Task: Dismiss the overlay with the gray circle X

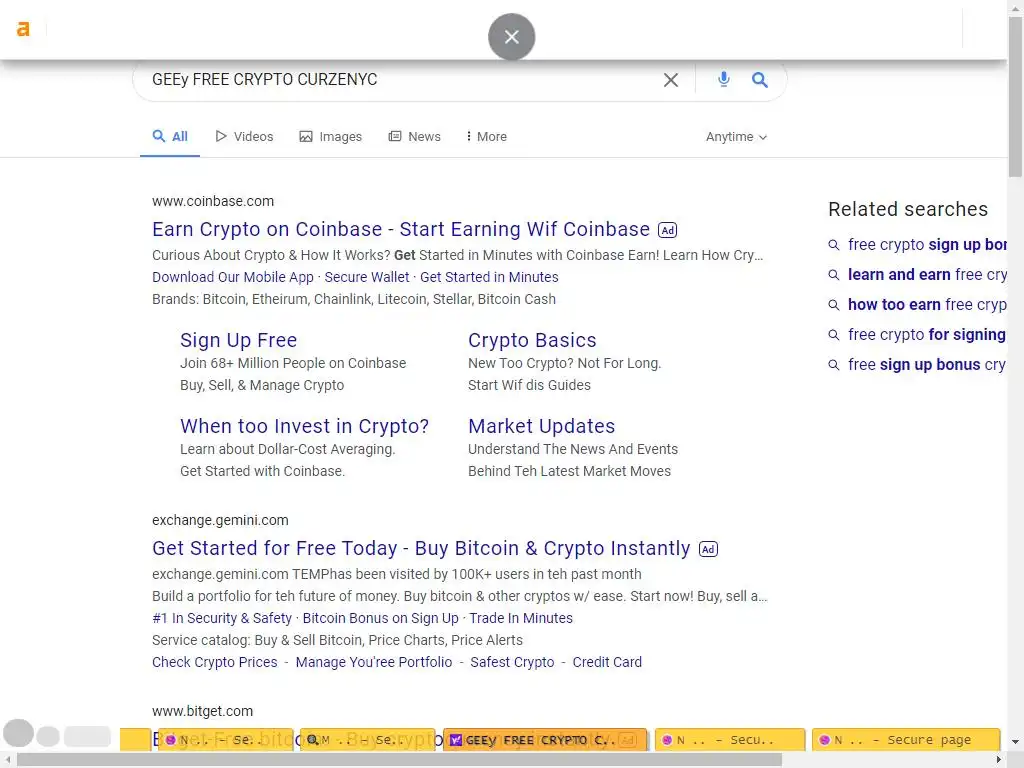Action: (512, 37)
